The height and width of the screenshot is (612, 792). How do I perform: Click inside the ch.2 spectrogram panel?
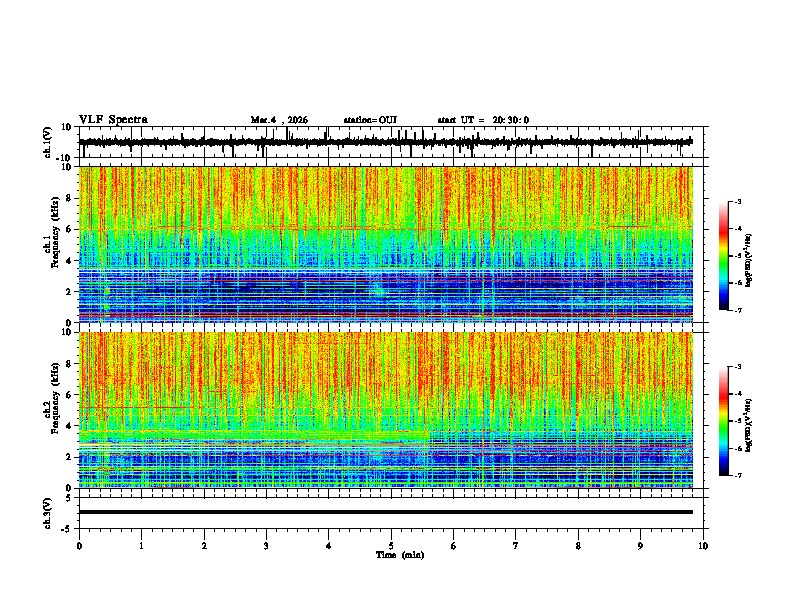[386, 410]
